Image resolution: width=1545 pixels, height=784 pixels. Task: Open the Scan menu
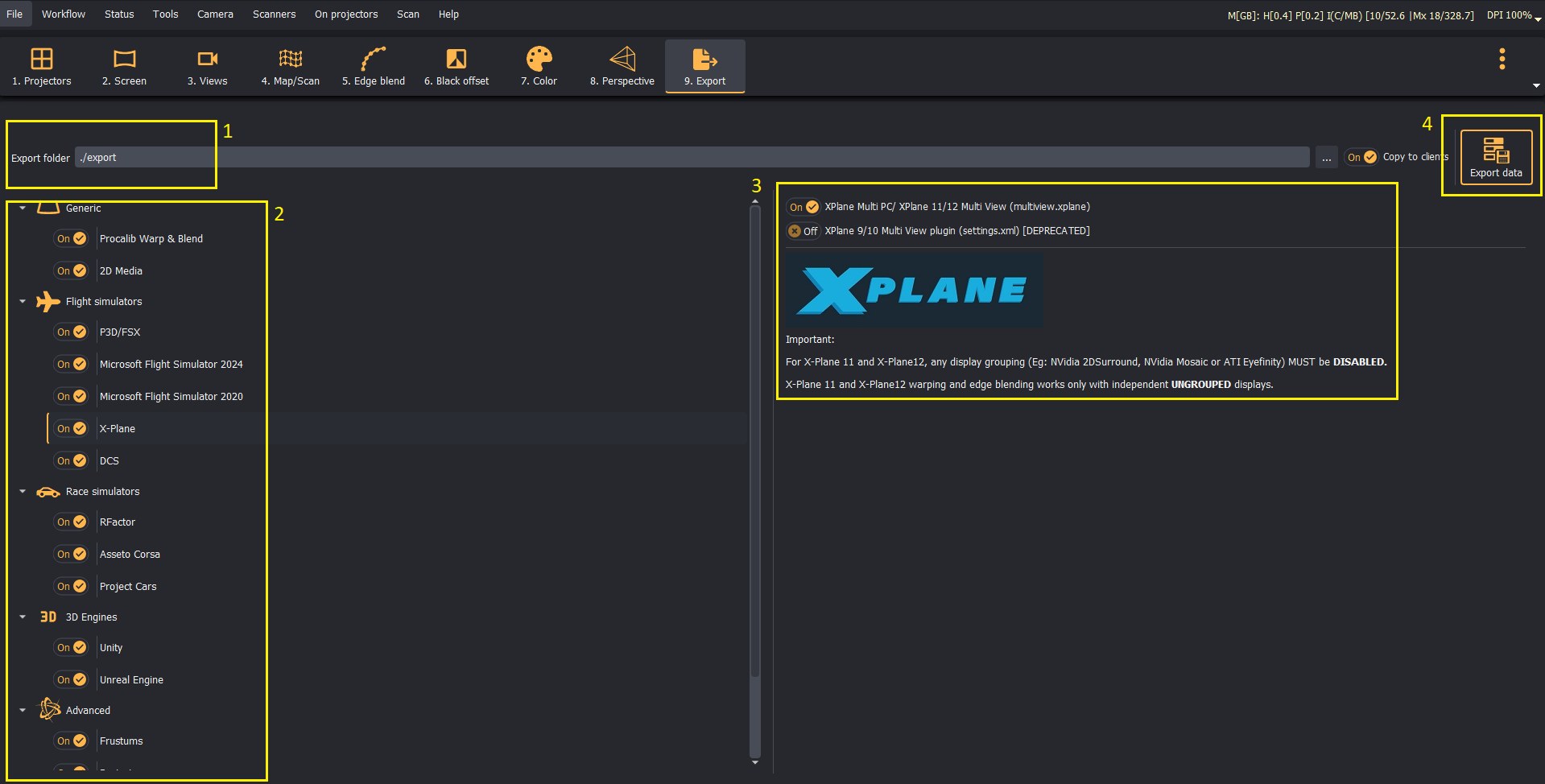408,14
